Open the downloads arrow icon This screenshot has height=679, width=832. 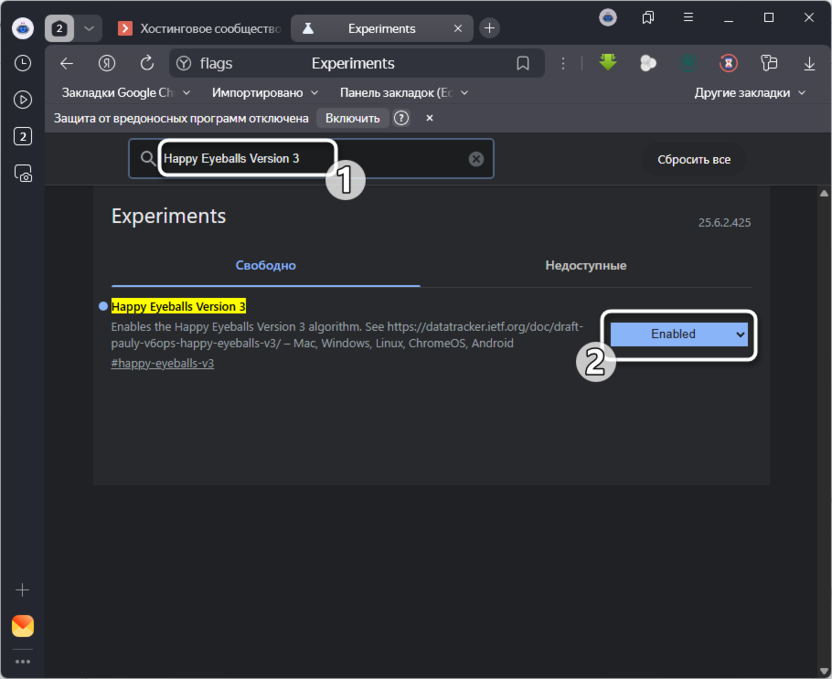(809, 64)
